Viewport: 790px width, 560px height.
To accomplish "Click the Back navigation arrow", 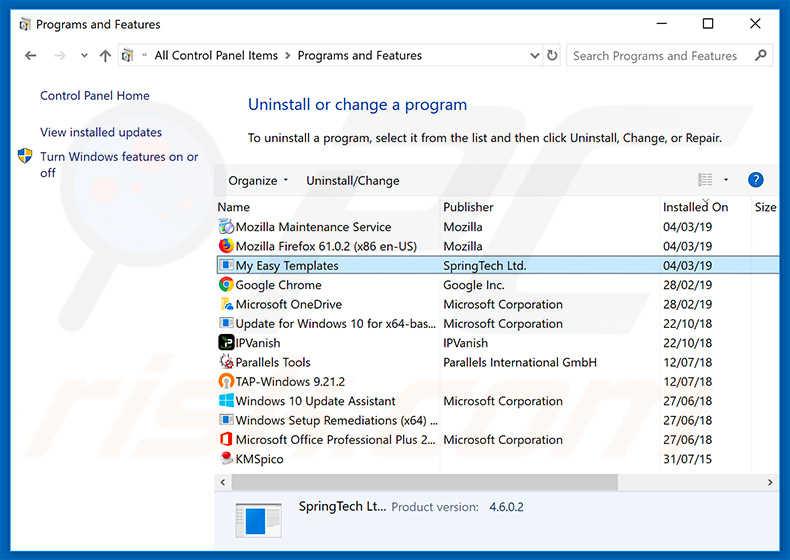I will (x=31, y=55).
